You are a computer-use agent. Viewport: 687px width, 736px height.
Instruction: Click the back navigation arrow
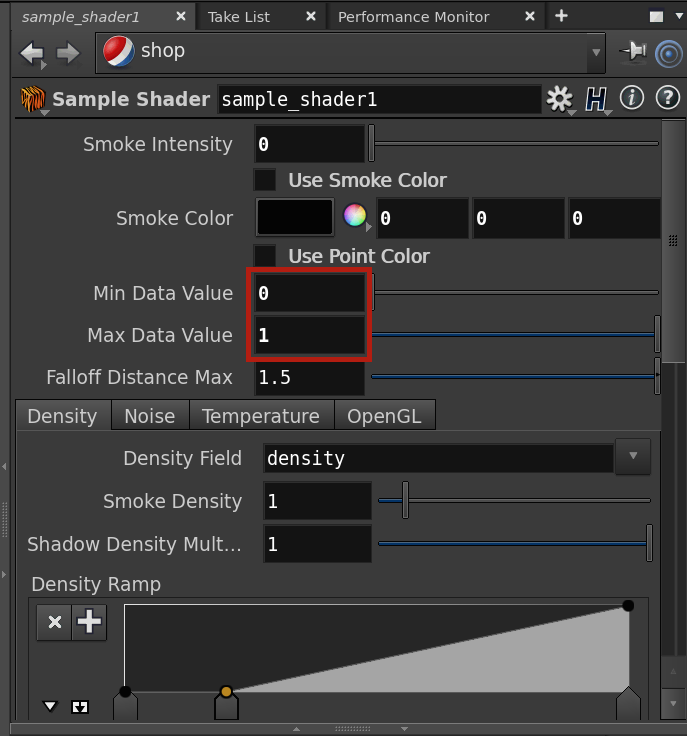[31, 53]
